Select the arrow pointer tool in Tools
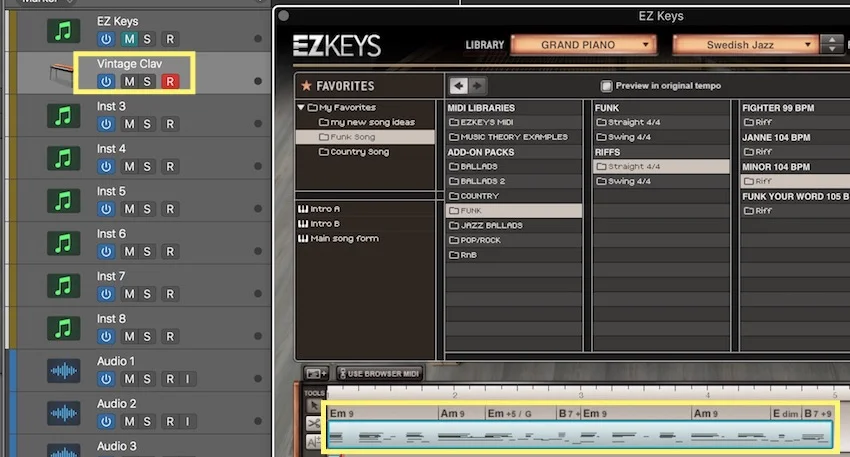Viewport: 850px width, 457px height. [x=314, y=406]
